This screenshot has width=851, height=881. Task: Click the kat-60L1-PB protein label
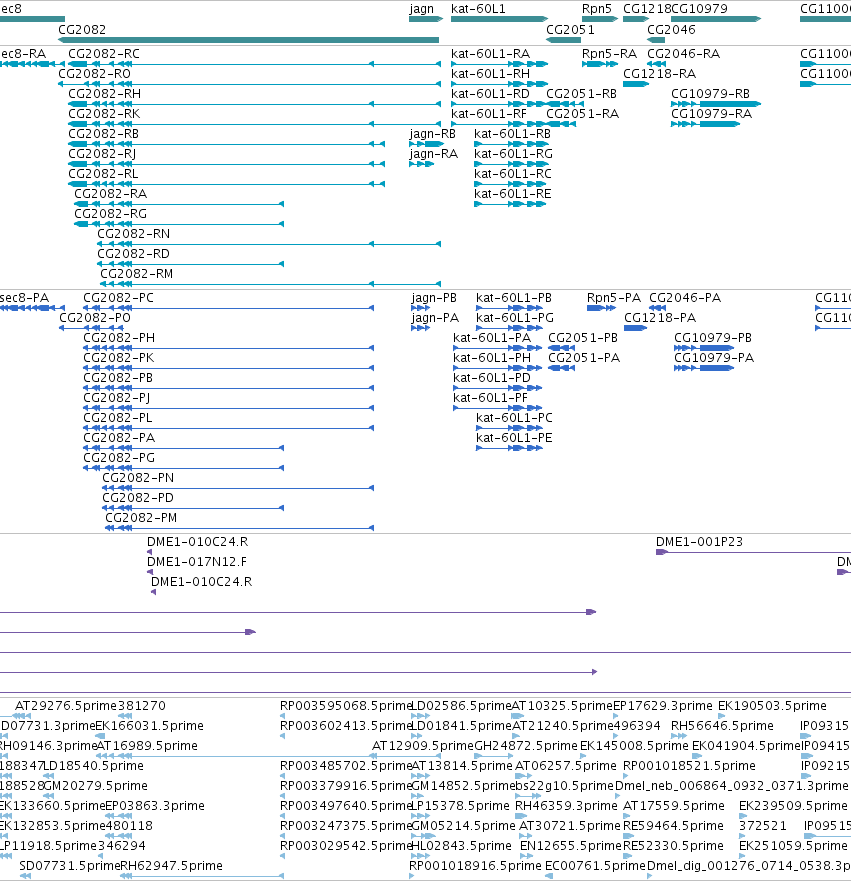pyautogui.click(x=514, y=298)
